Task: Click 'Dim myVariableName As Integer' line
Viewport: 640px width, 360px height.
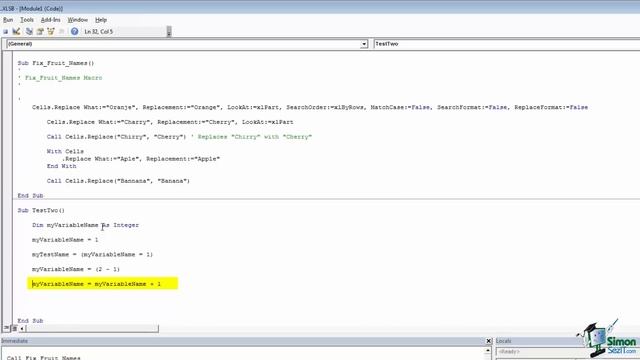Action: pos(86,225)
